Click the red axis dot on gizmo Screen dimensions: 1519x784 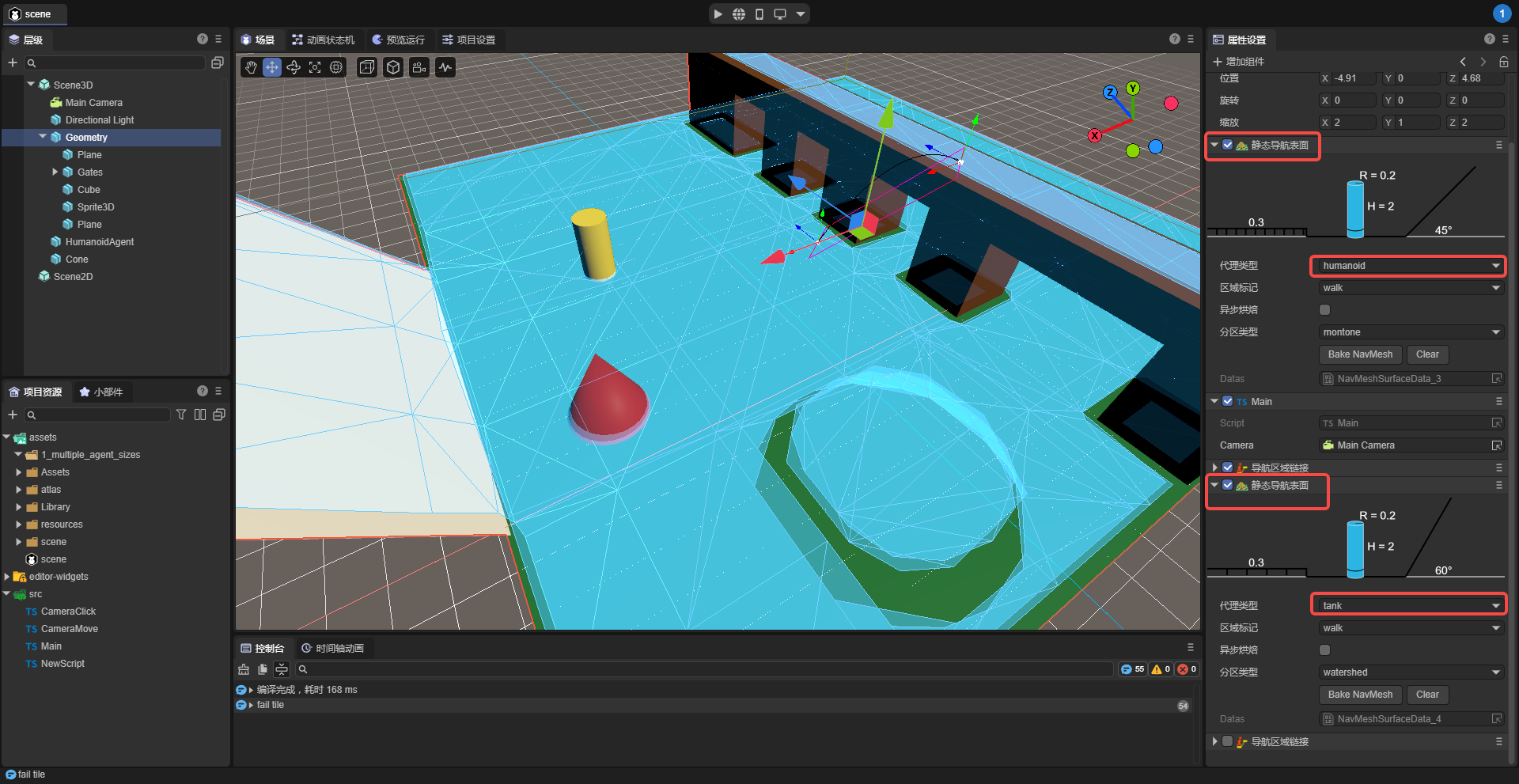[1171, 103]
